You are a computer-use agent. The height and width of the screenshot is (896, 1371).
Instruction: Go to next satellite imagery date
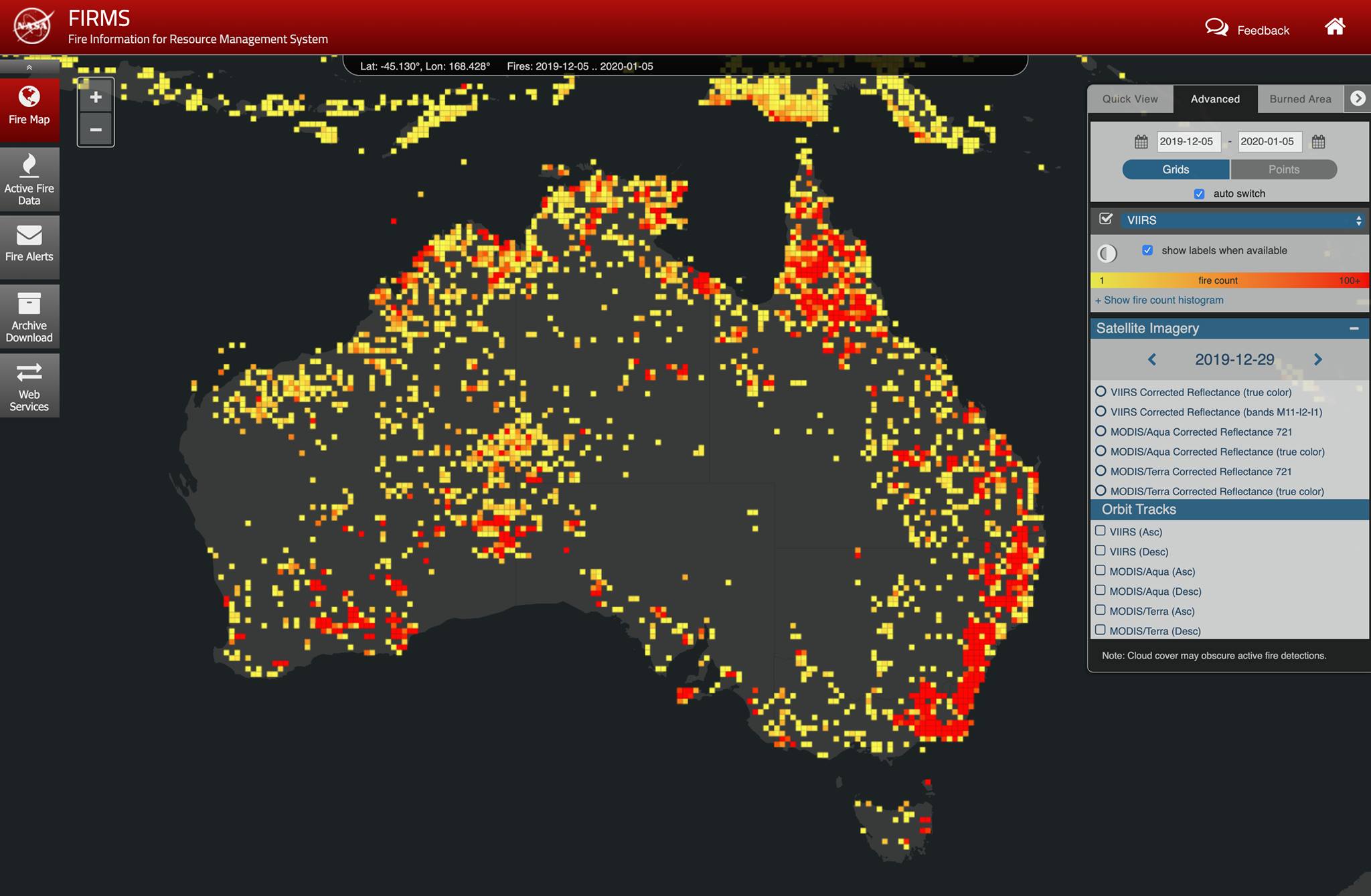coord(1317,360)
